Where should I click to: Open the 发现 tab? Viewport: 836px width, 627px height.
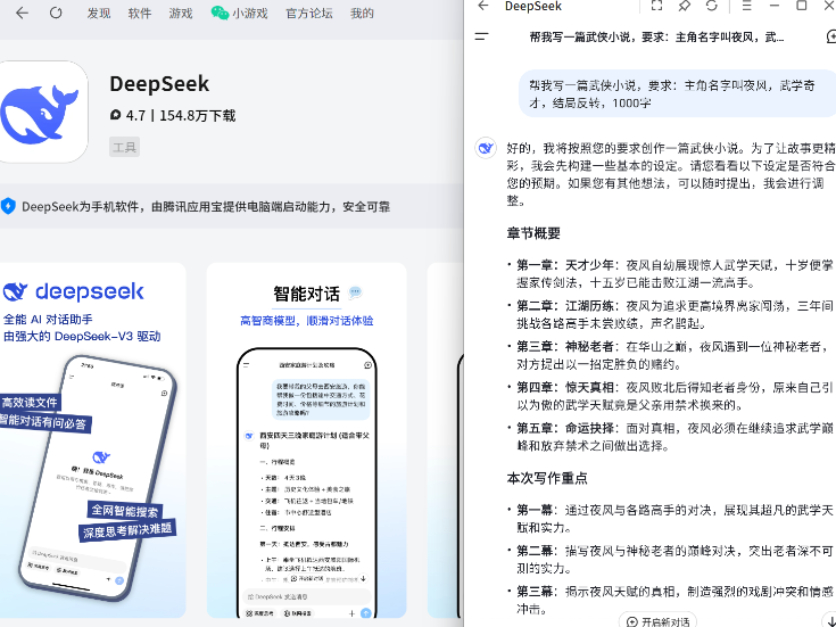99,13
